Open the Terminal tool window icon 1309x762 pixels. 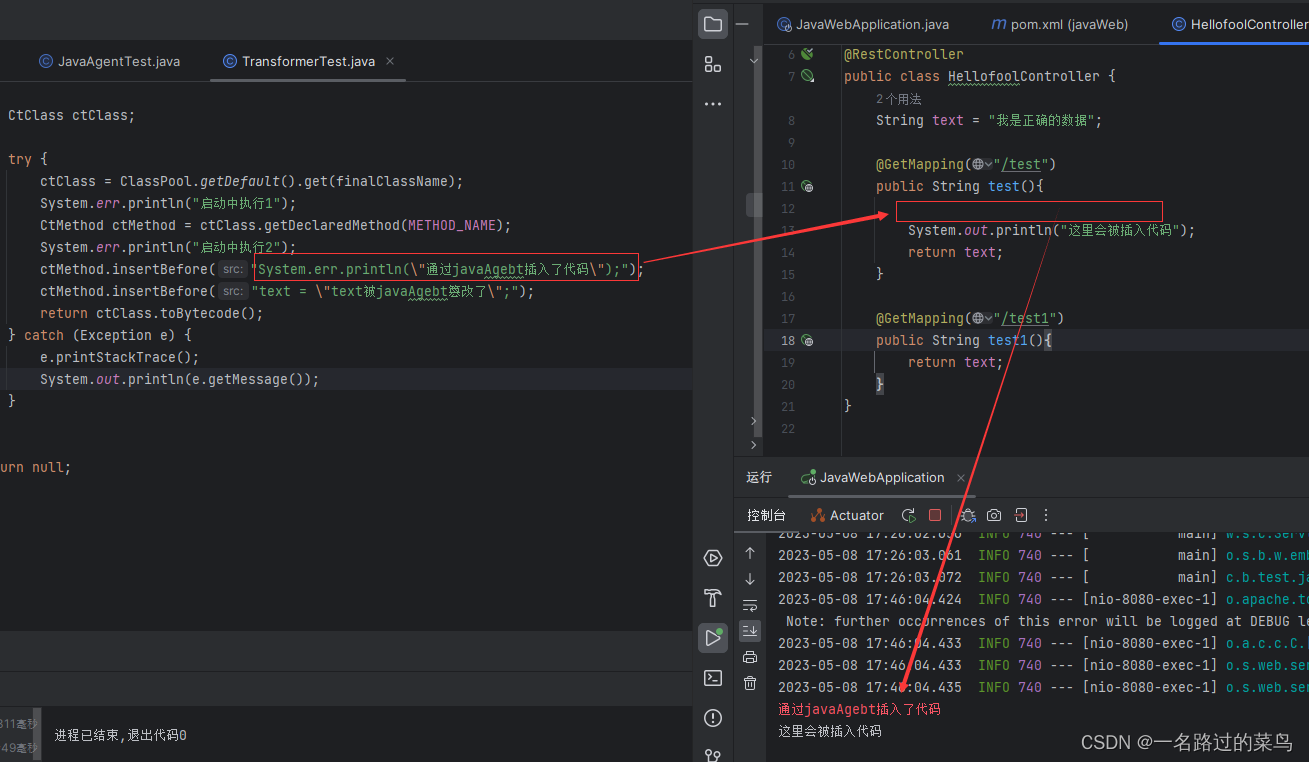713,678
